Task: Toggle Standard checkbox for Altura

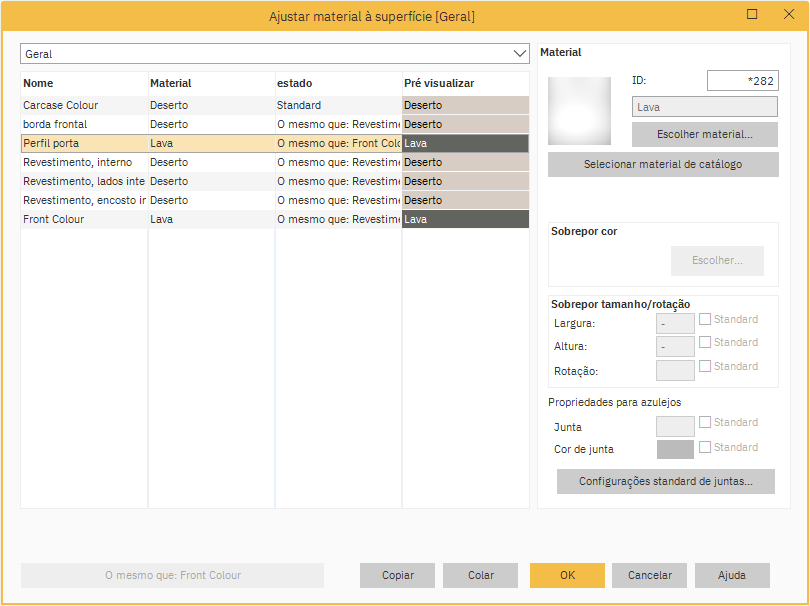Action: (x=705, y=343)
